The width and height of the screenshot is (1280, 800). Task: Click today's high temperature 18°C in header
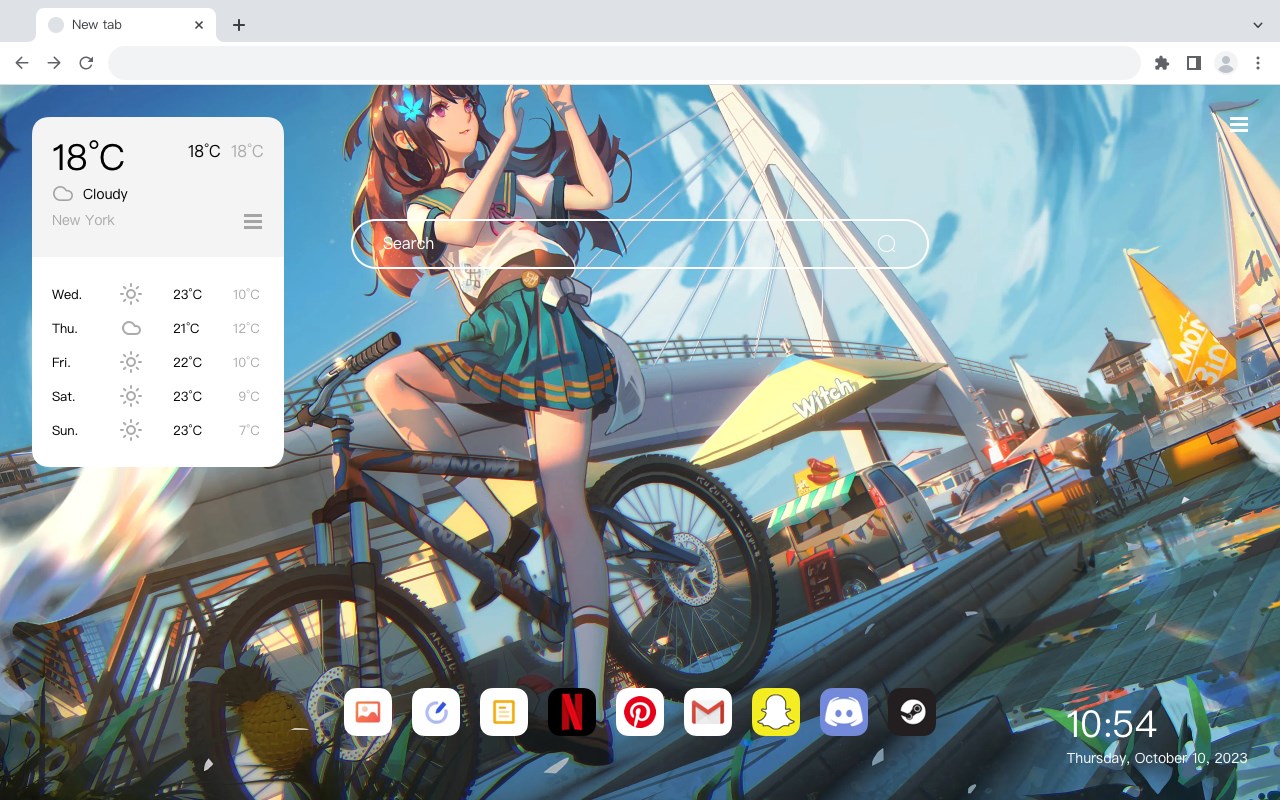204,151
